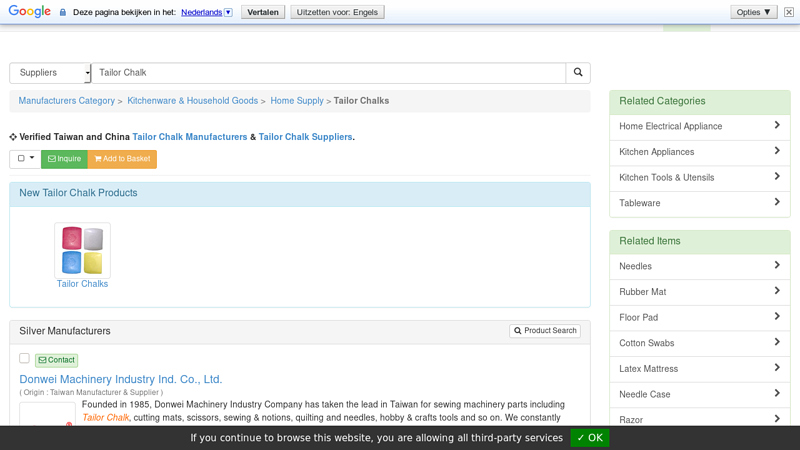This screenshot has height=450, width=800.
Task: Click the Tailor Chalk search field
Action: tap(328, 73)
